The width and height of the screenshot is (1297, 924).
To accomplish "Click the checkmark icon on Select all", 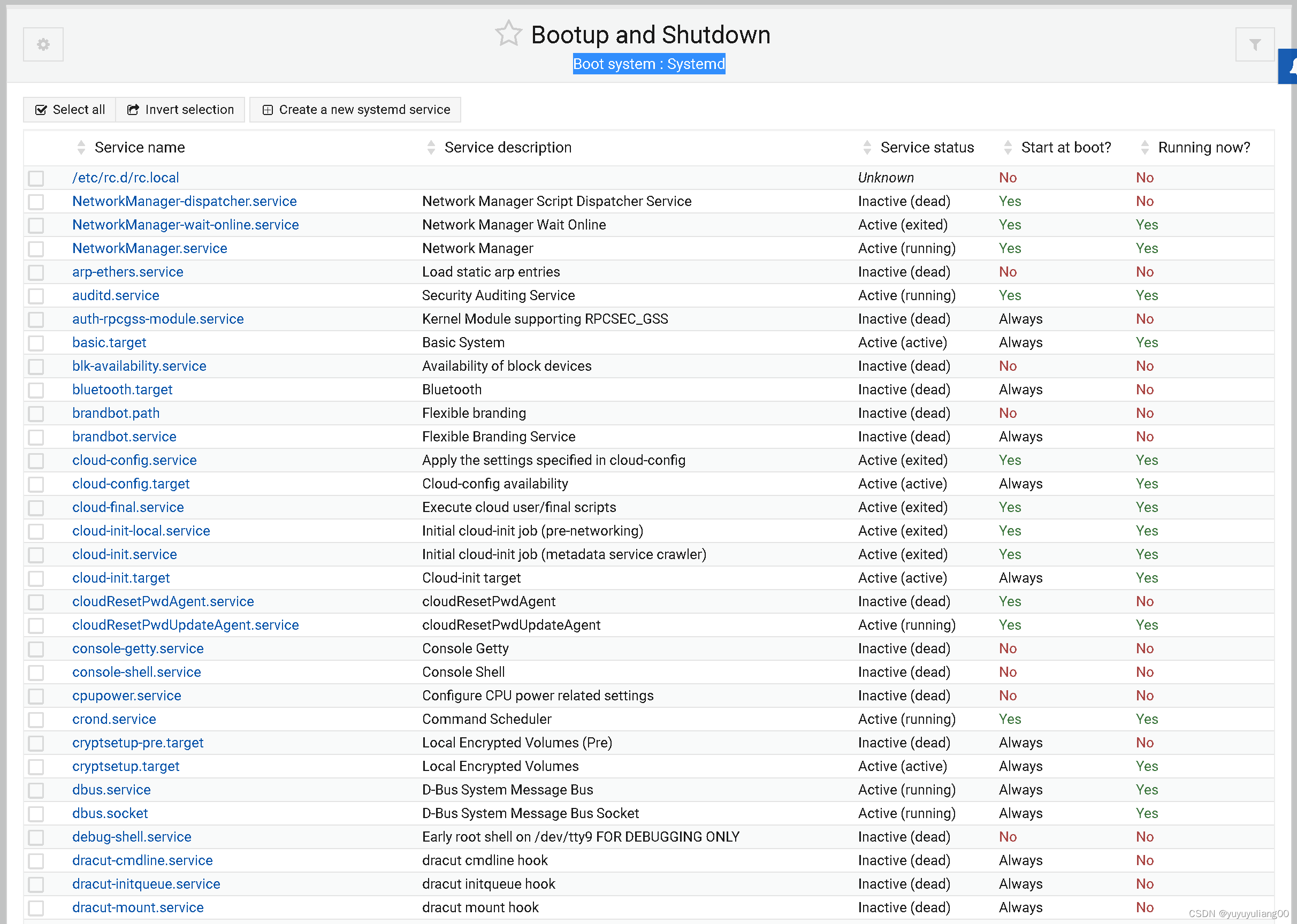I will [x=42, y=109].
